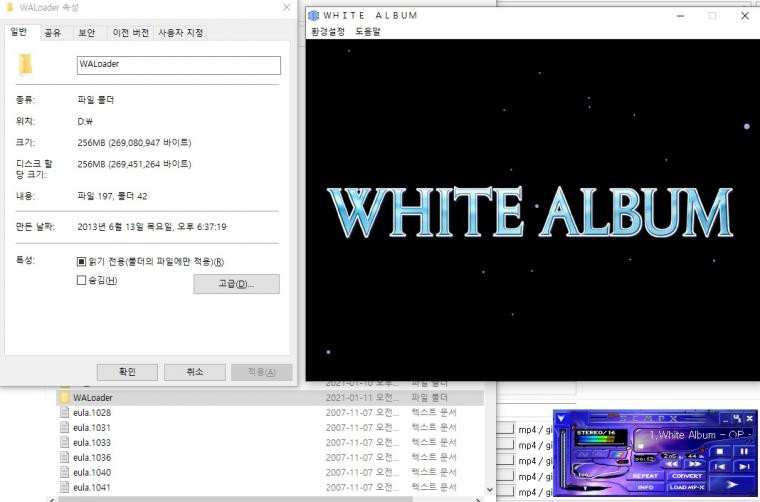Viewport: 760px width, 502px height.
Task: Cancel the properties dialog with 취소
Action: click(194, 372)
